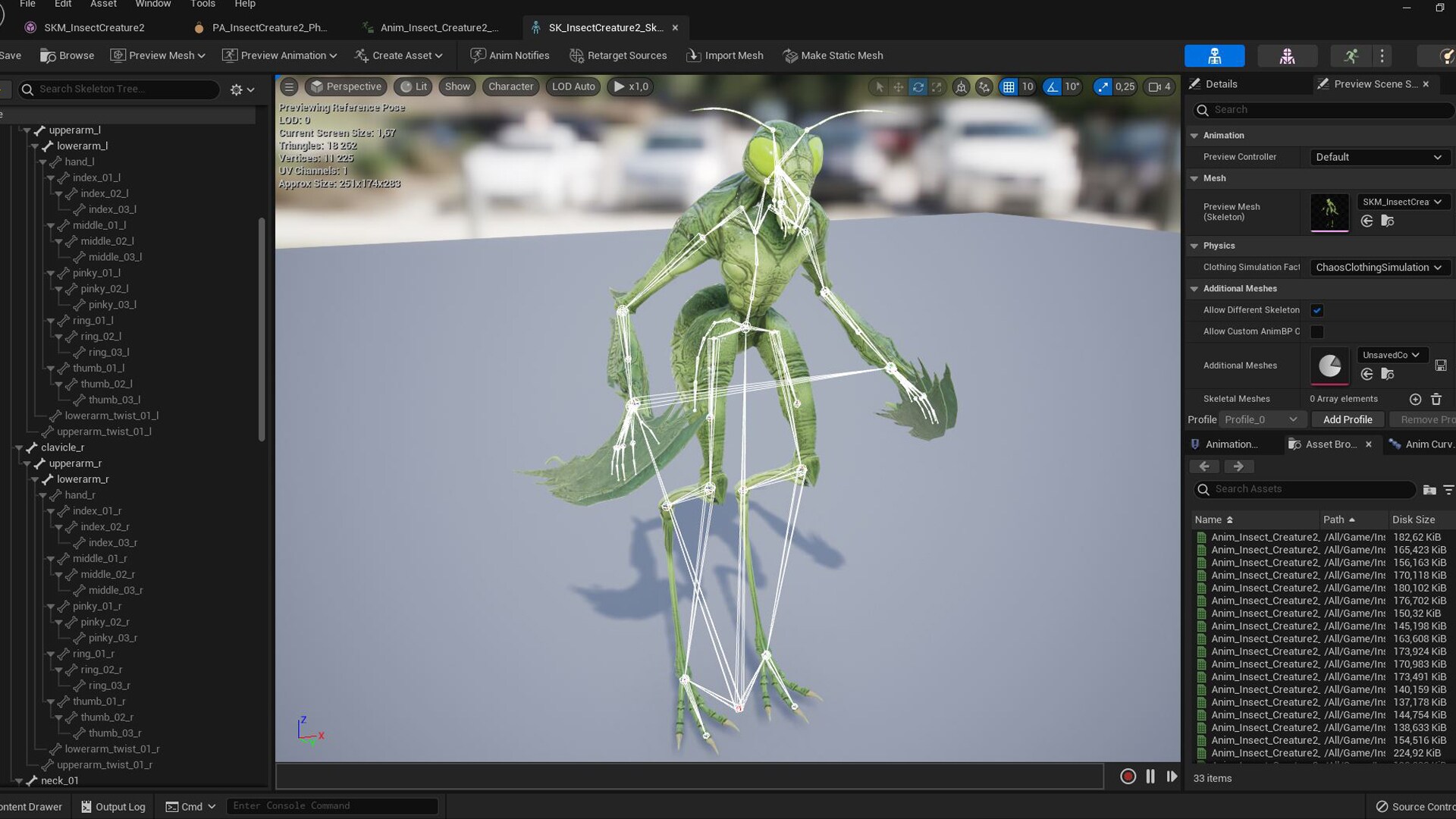Open the Anim Notifies editor
Image resolution: width=1456 pixels, height=819 pixels.
coord(510,55)
